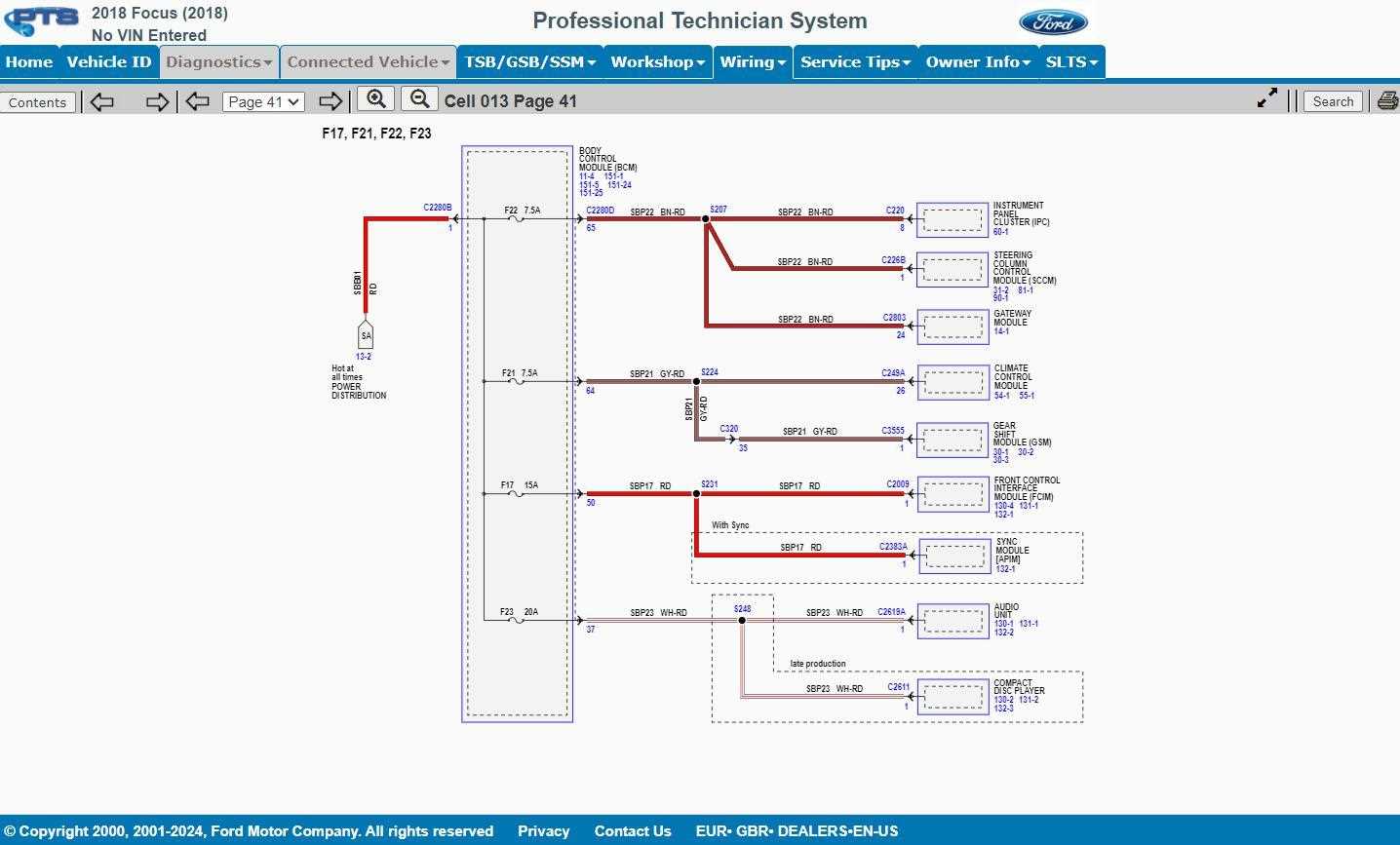Click the F22 7.5A fuse label

click(522, 211)
